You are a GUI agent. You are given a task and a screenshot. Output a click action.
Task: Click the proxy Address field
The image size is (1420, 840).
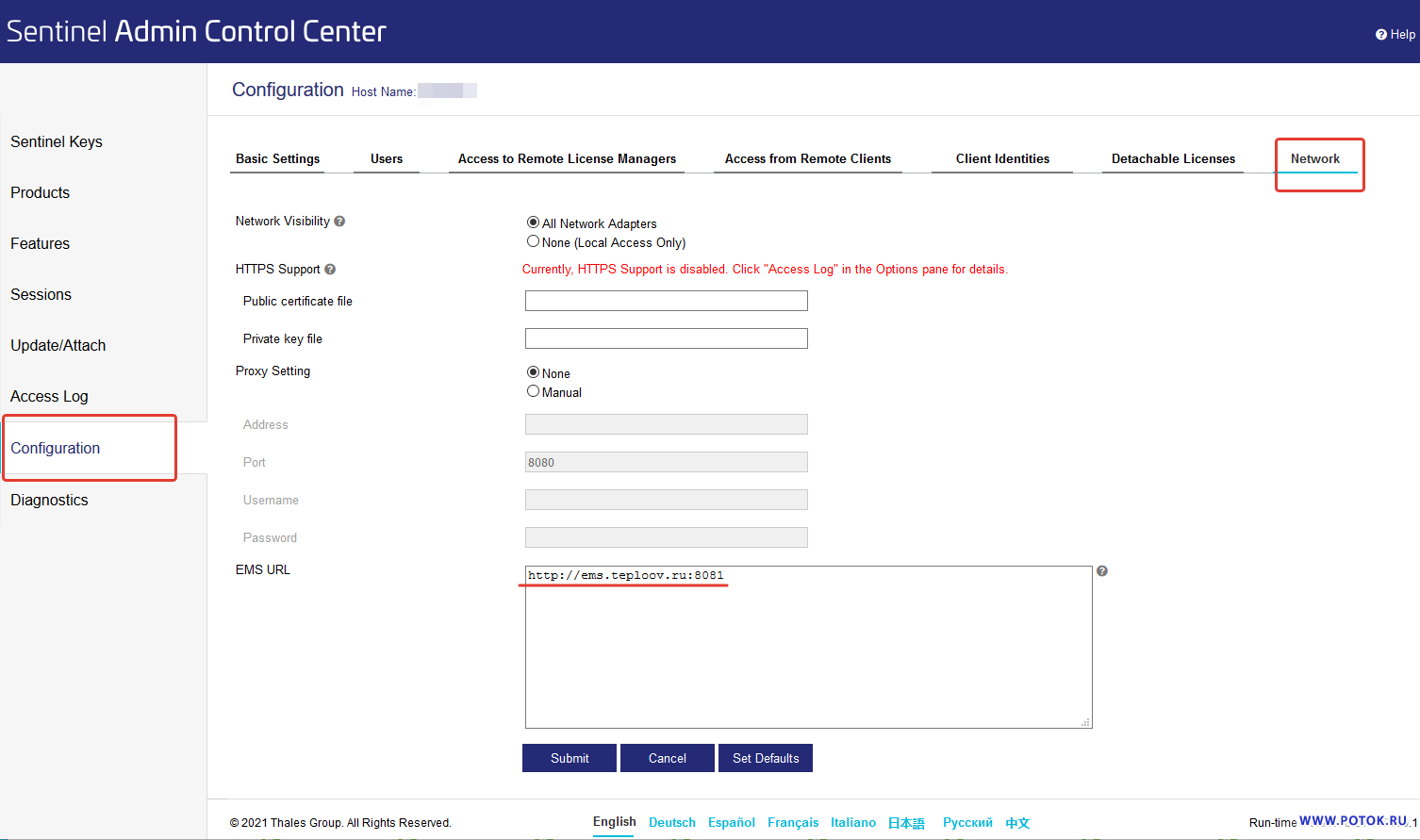(x=667, y=424)
